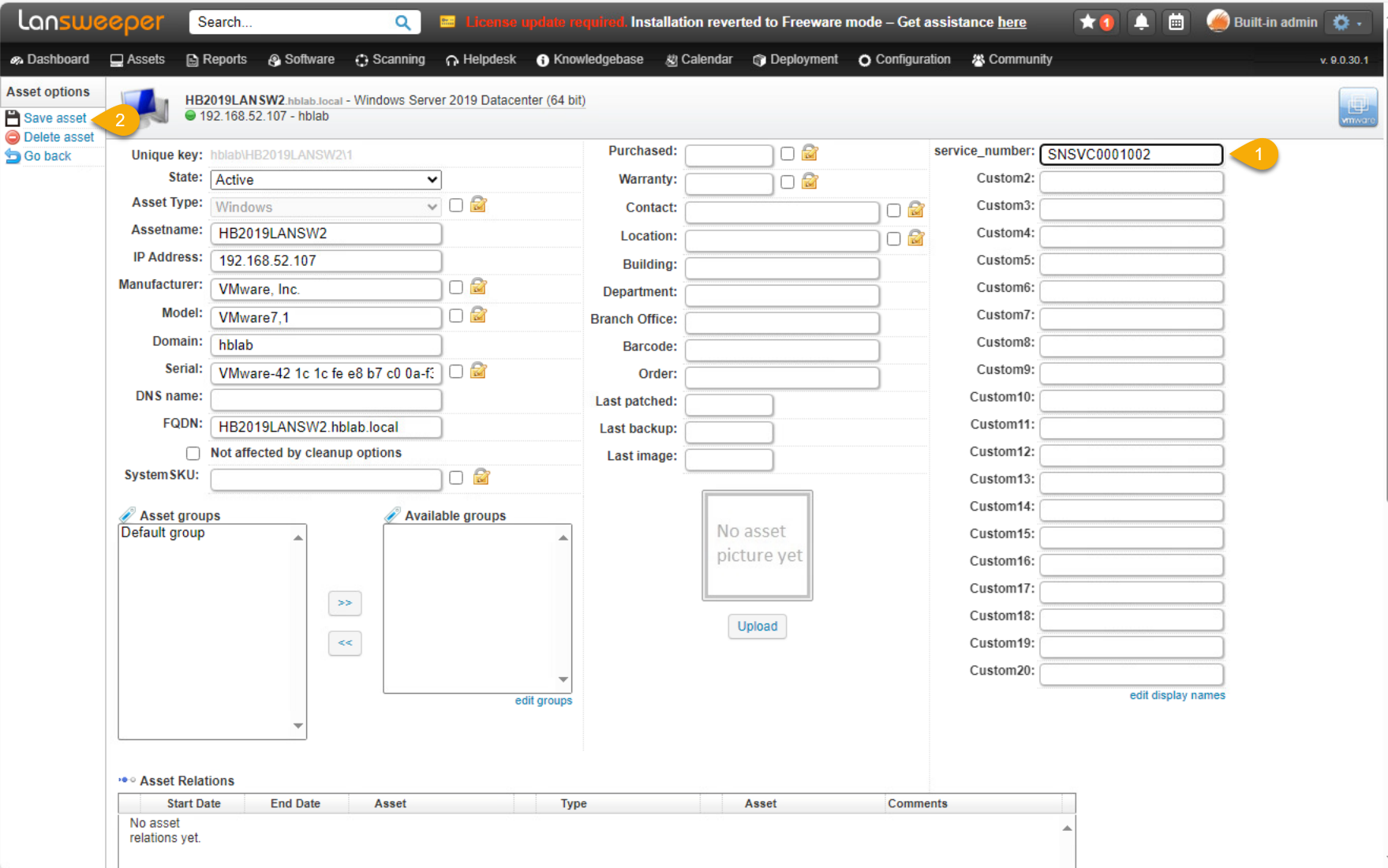Open the notifications bell icon

pos(1141,22)
